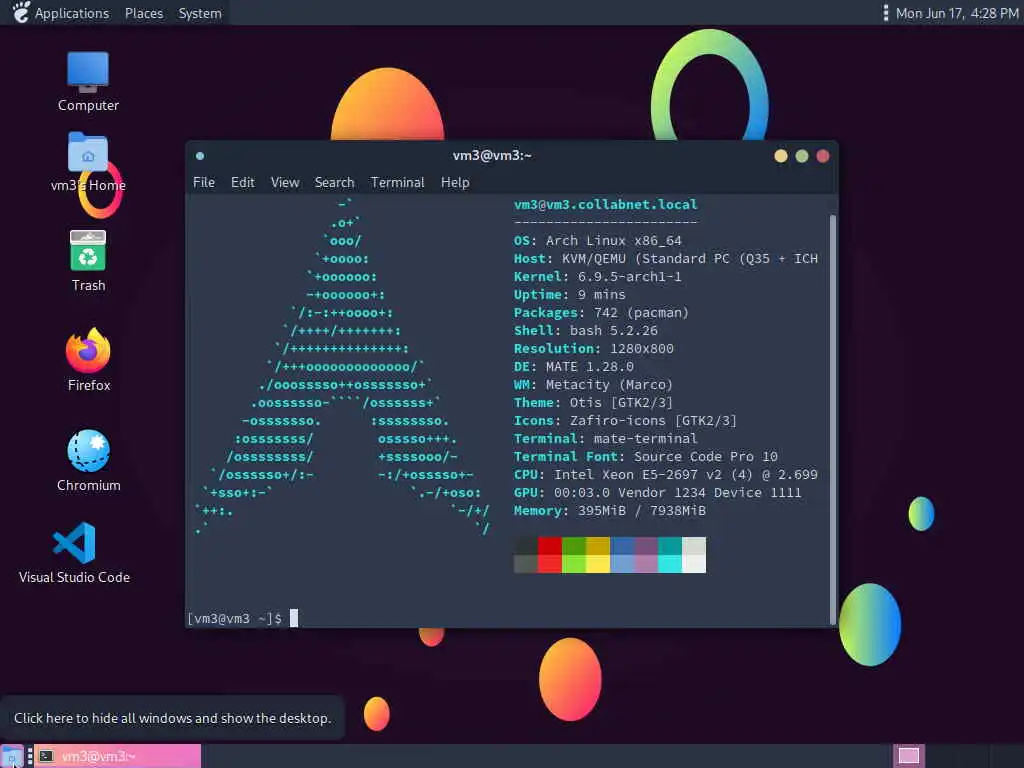Image resolution: width=1024 pixels, height=768 pixels.
Task: Click the 'DE: MATE 1.28.0' line
Action: pos(573,366)
